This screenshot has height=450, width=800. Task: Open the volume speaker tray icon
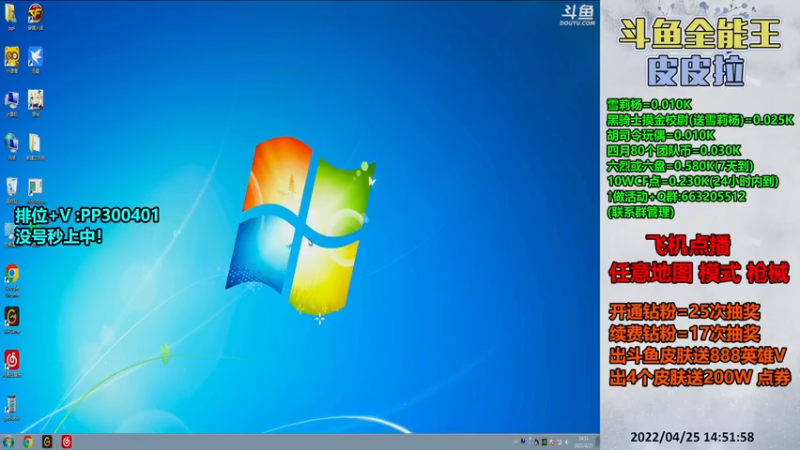[x=567, y=442]
